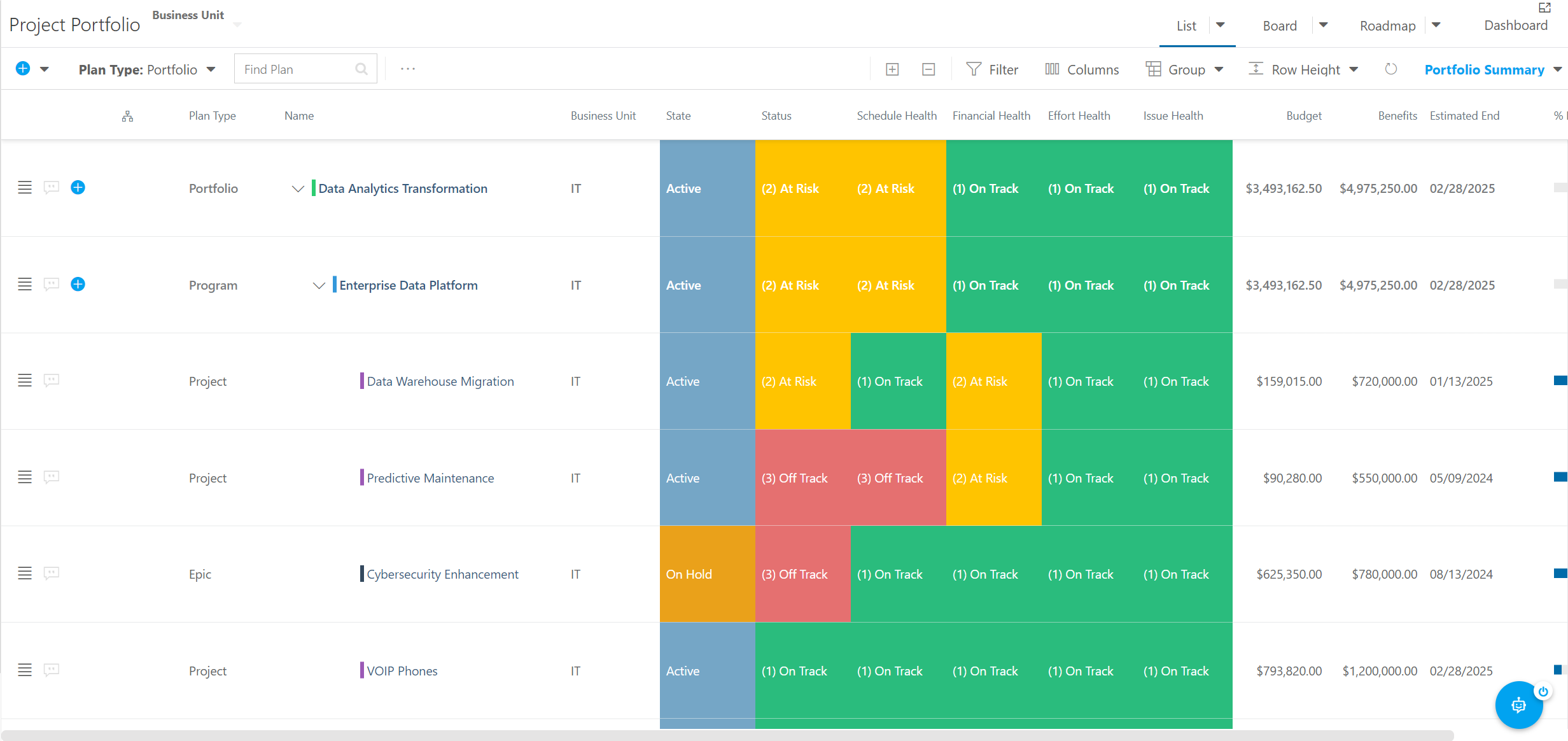
Task: Open the pop-out window icon at top right
Action: [1544, 7]
